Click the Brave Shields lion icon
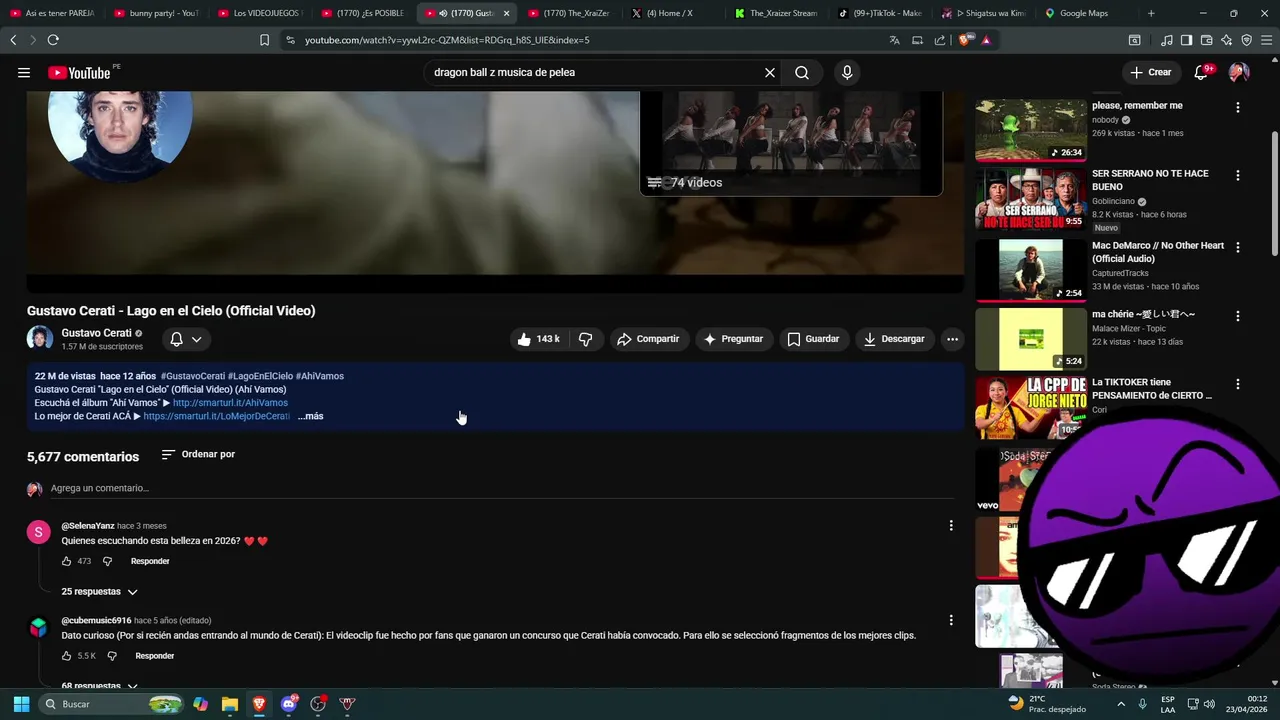Screen dimensions: 1280x720 pyautogui.click(x=966, y=40)
